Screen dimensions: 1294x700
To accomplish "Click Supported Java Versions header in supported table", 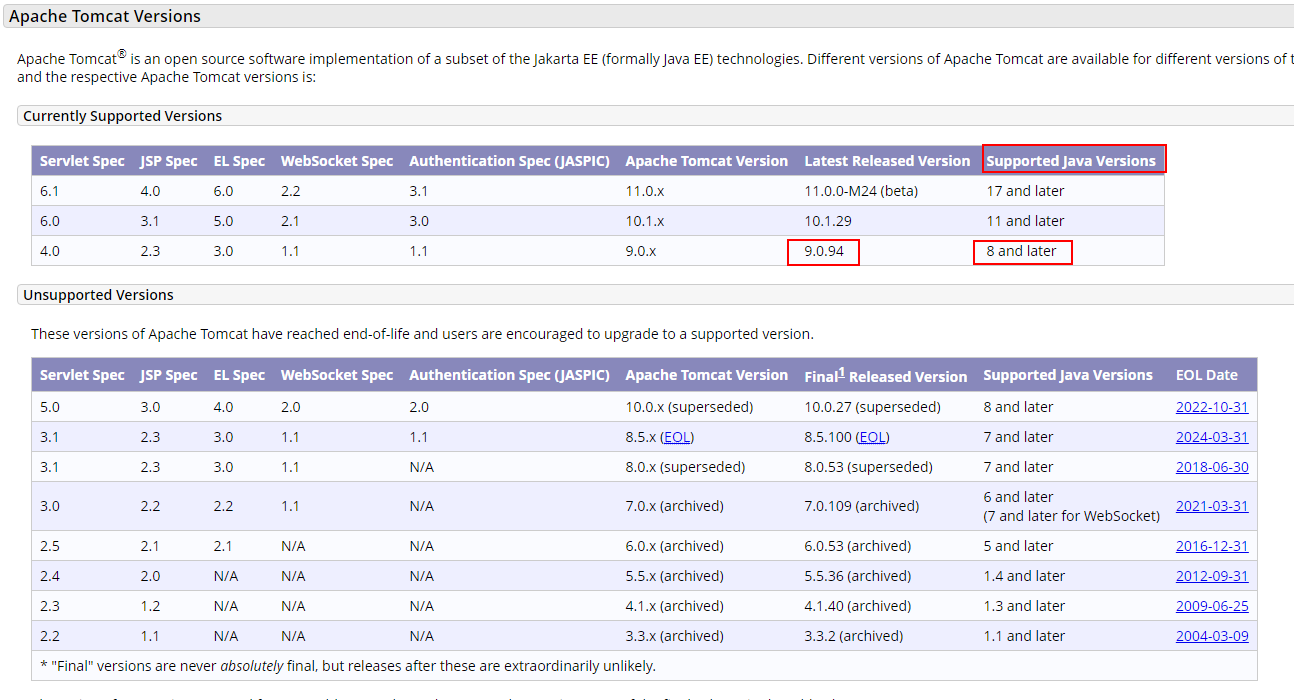I will click(x=1071, y=161).
